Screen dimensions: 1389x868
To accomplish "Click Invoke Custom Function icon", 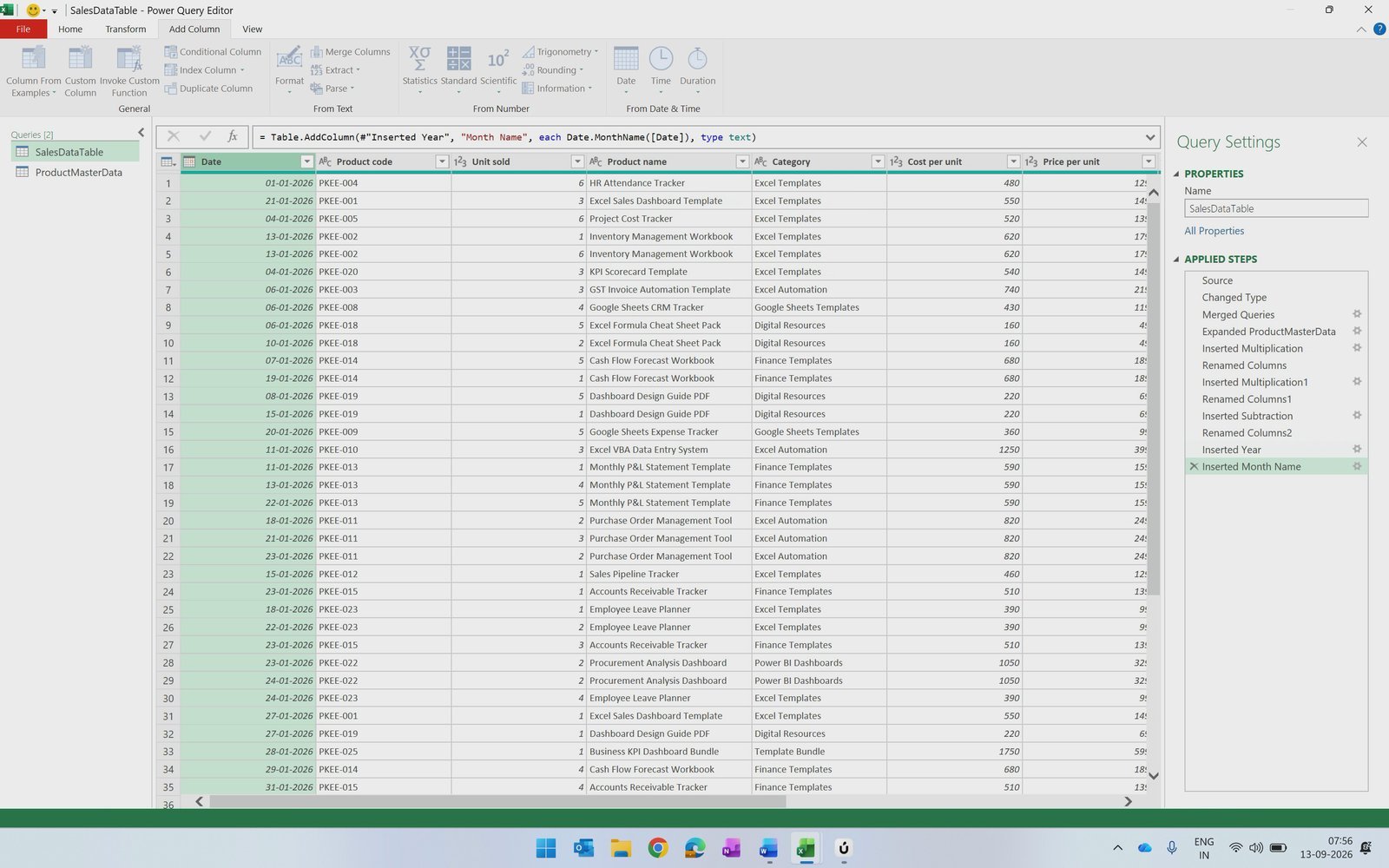I will point(129,58).
